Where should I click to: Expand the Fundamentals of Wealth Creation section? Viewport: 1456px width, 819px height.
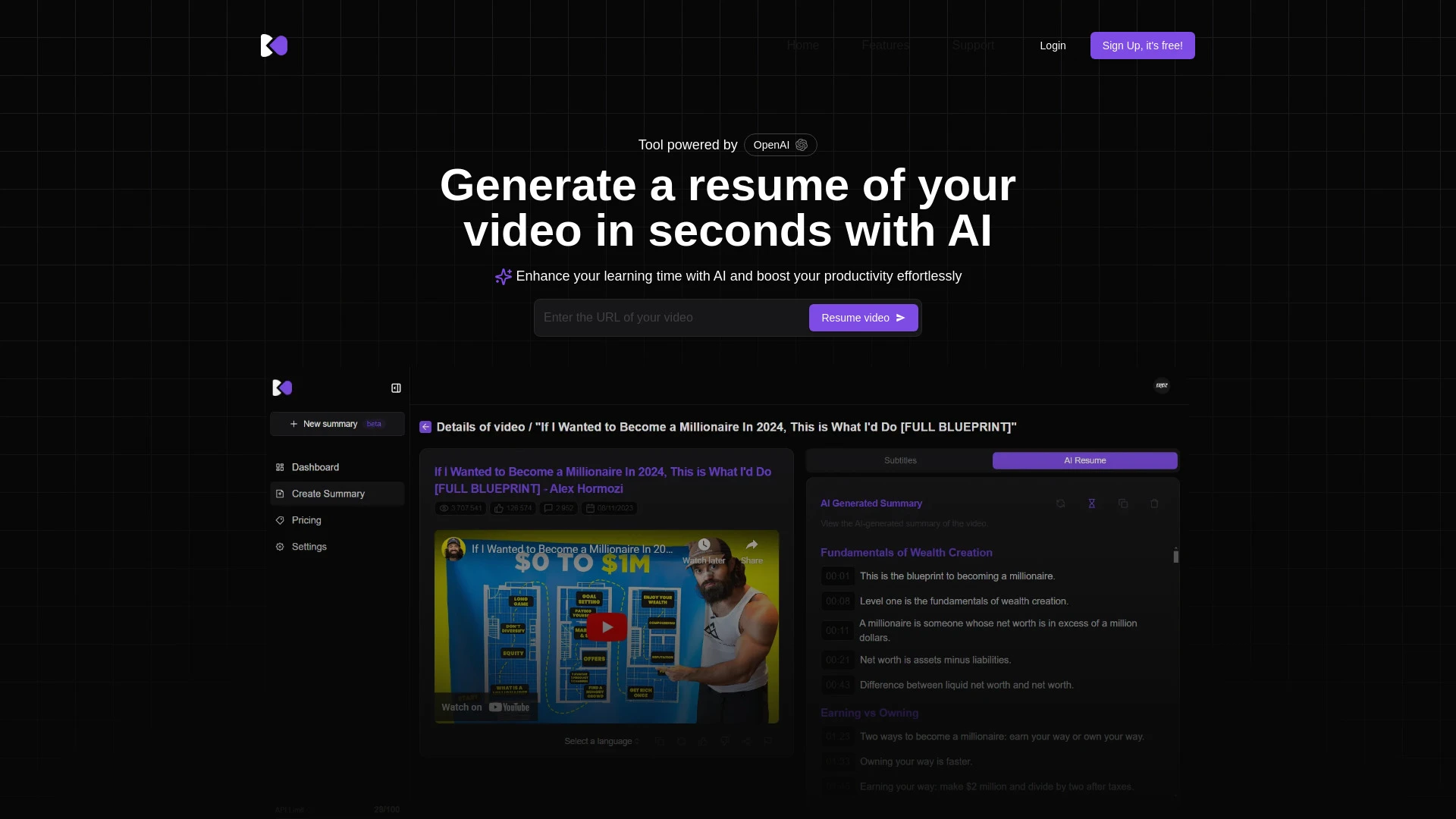click(906, 552)
